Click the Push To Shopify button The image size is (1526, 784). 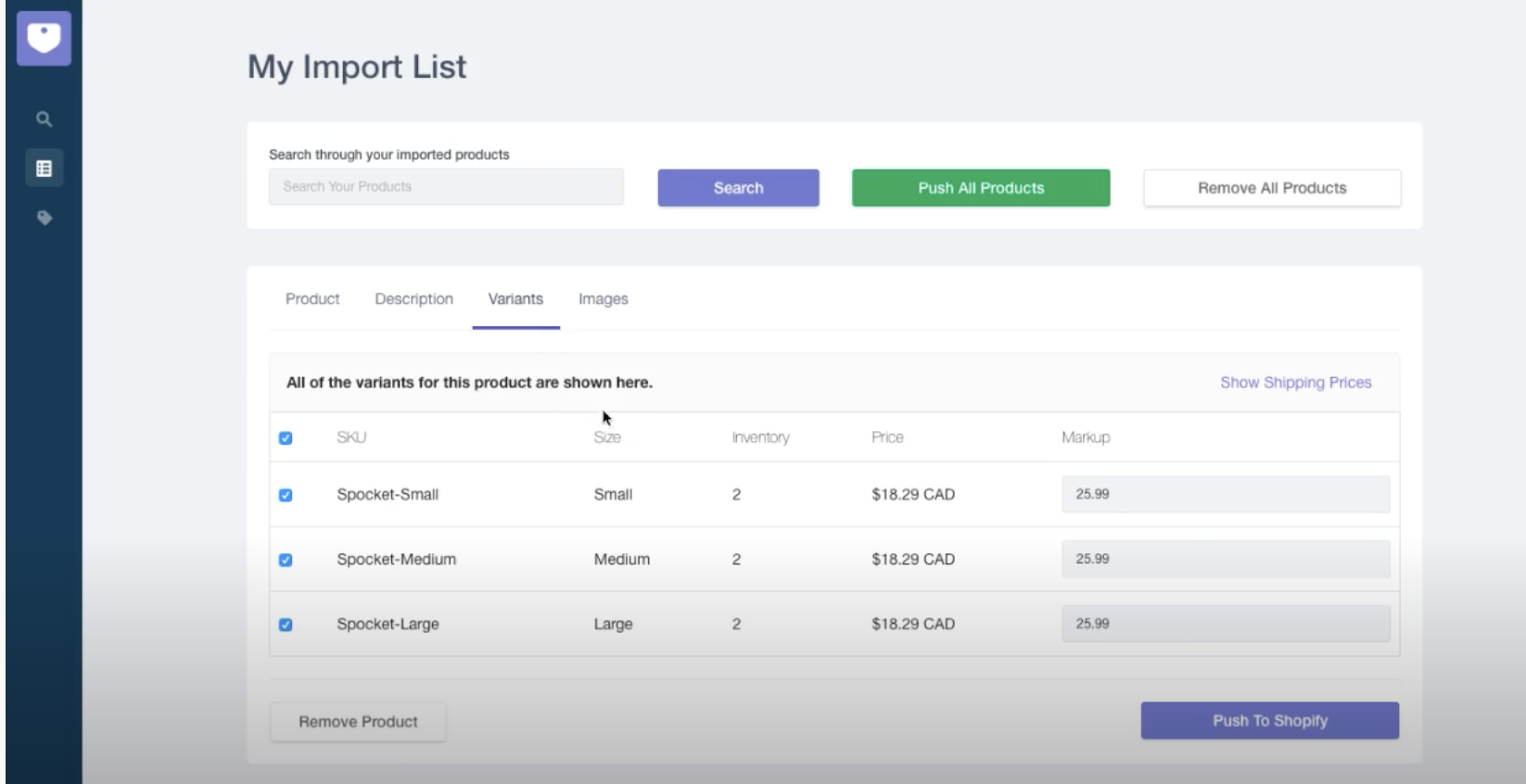click(x=1269, y=721)
